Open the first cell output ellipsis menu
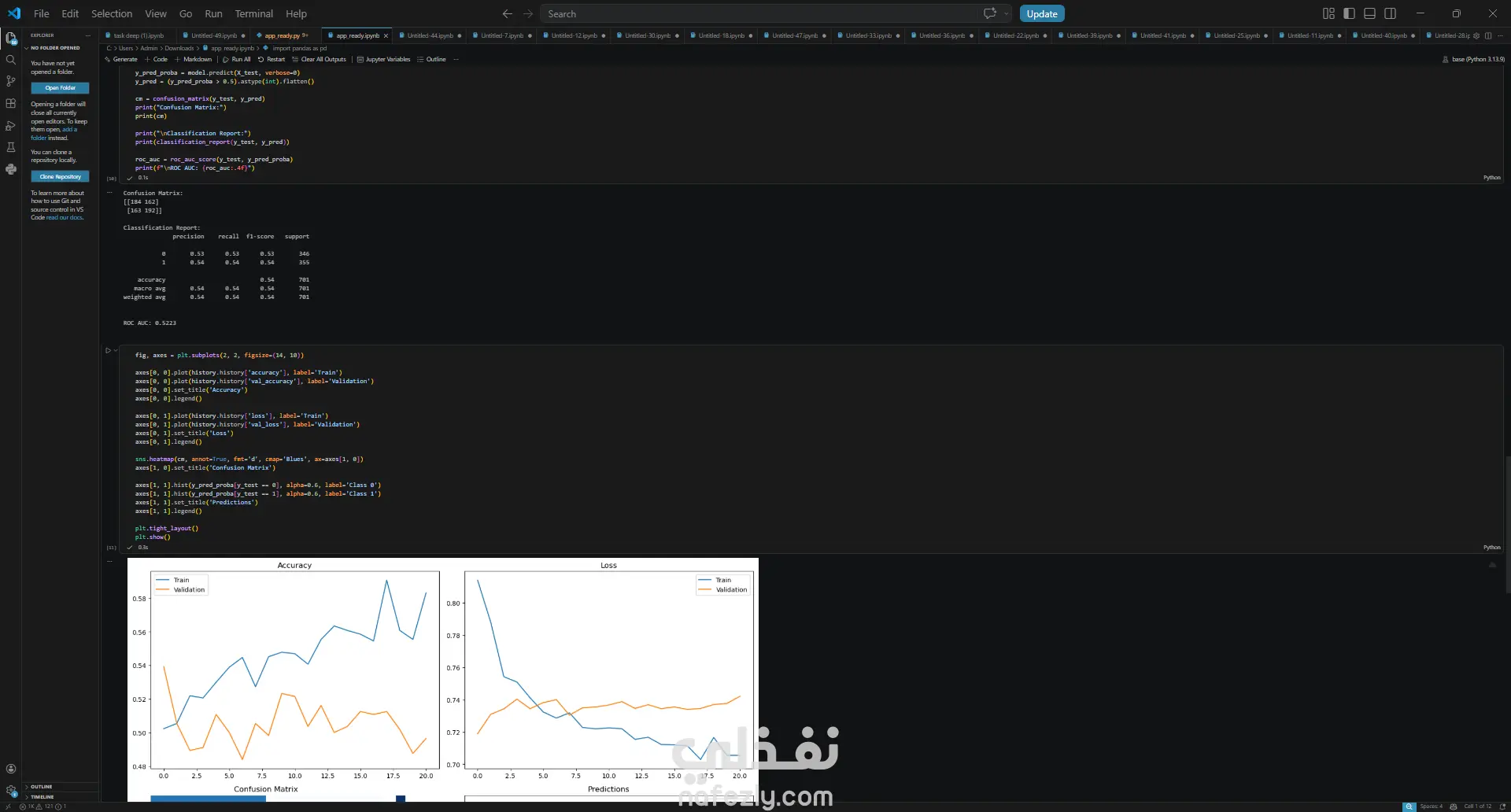This screenshot has height=812, width=1511. click(x=110, y=192)
